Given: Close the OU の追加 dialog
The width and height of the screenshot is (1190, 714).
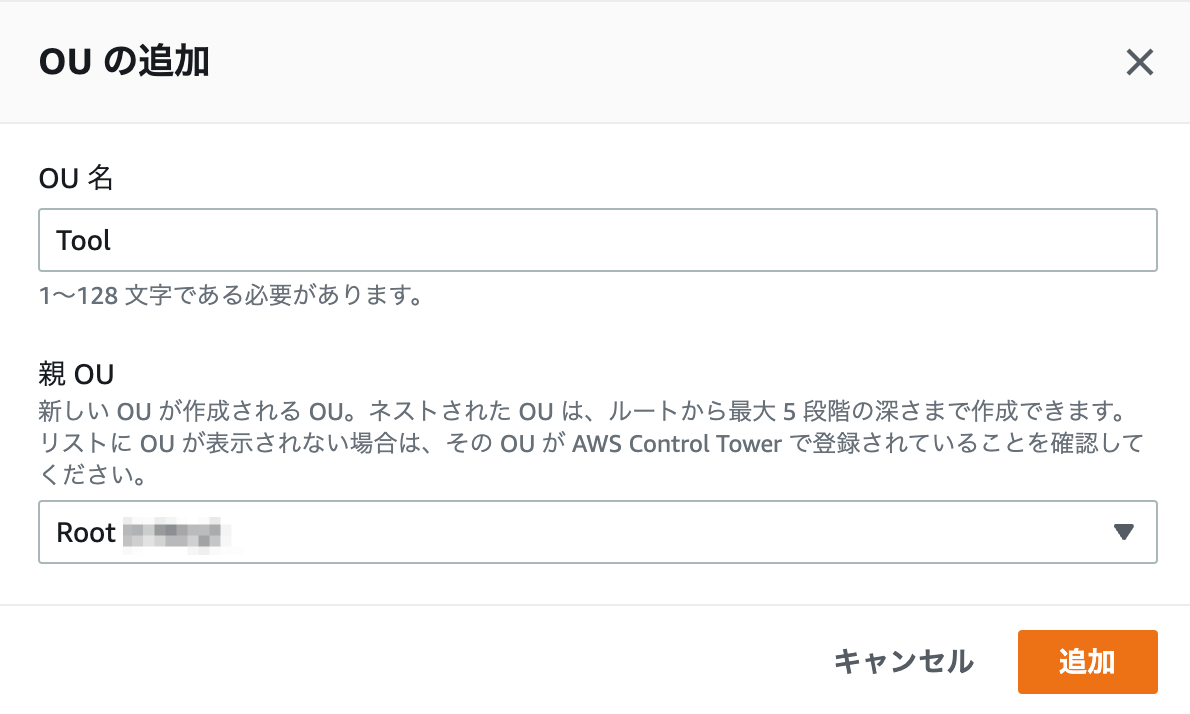Looking at the screenshot, I should (1139, 62).
